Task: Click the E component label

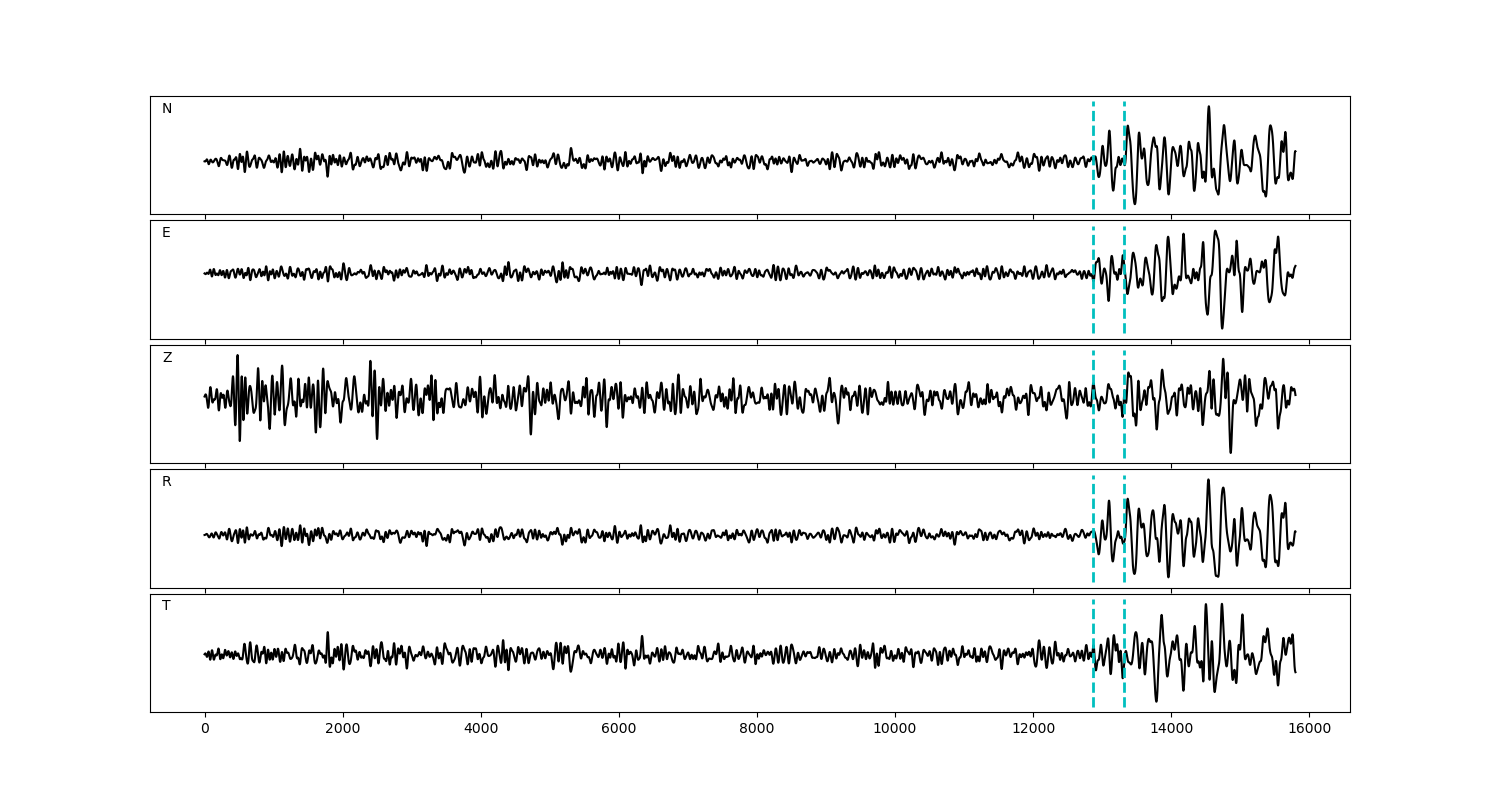Action: [166, 233]
